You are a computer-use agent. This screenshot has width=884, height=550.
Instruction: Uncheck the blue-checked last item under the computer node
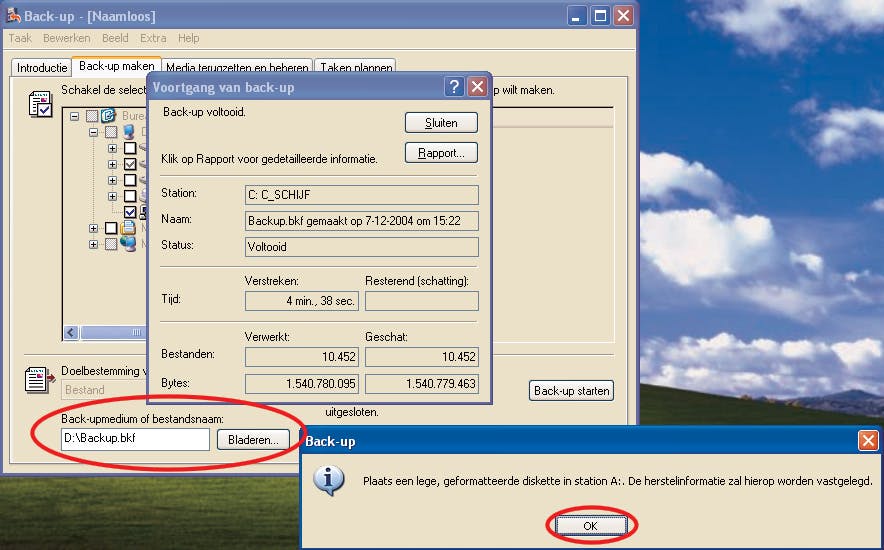[x=130, y=212]
